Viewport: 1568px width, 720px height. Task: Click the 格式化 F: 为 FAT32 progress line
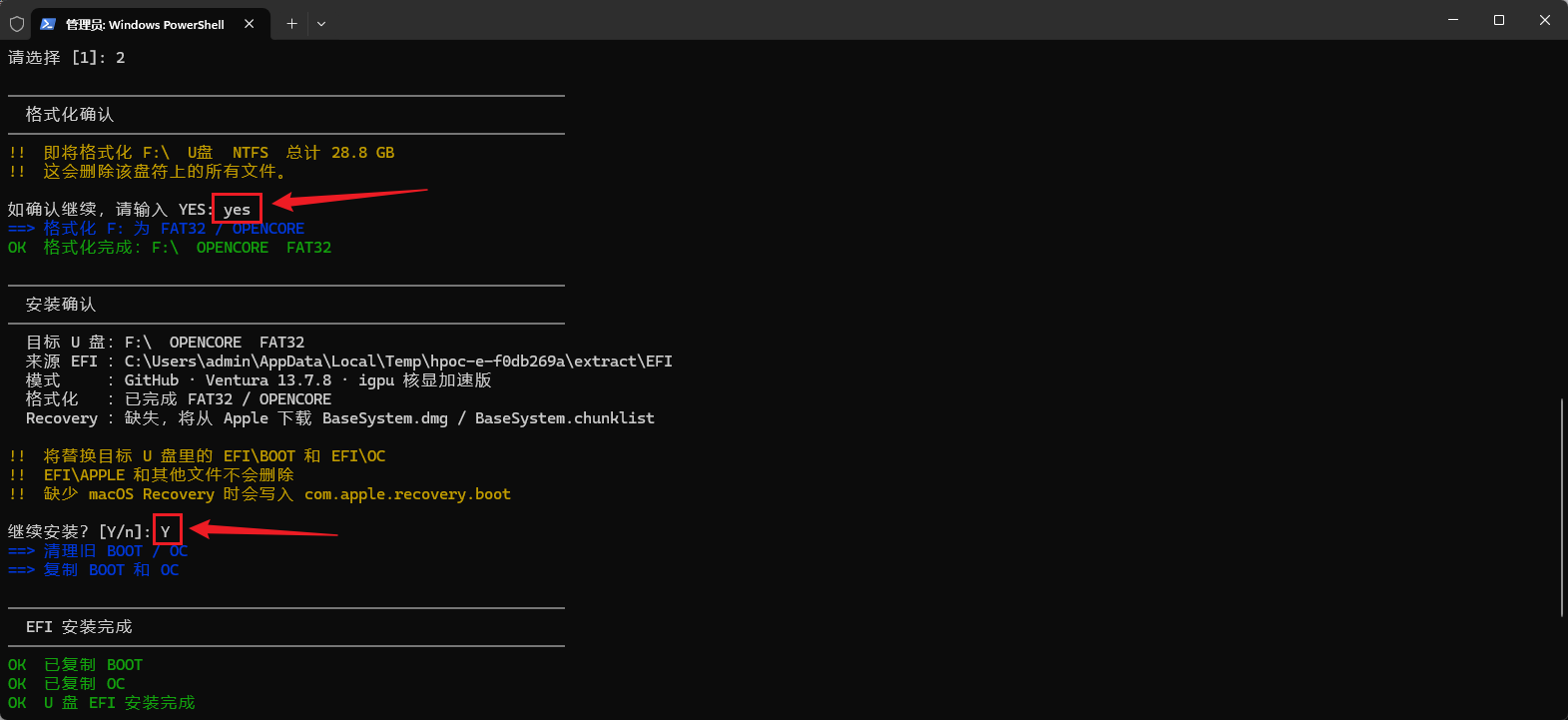pos(157,229)
